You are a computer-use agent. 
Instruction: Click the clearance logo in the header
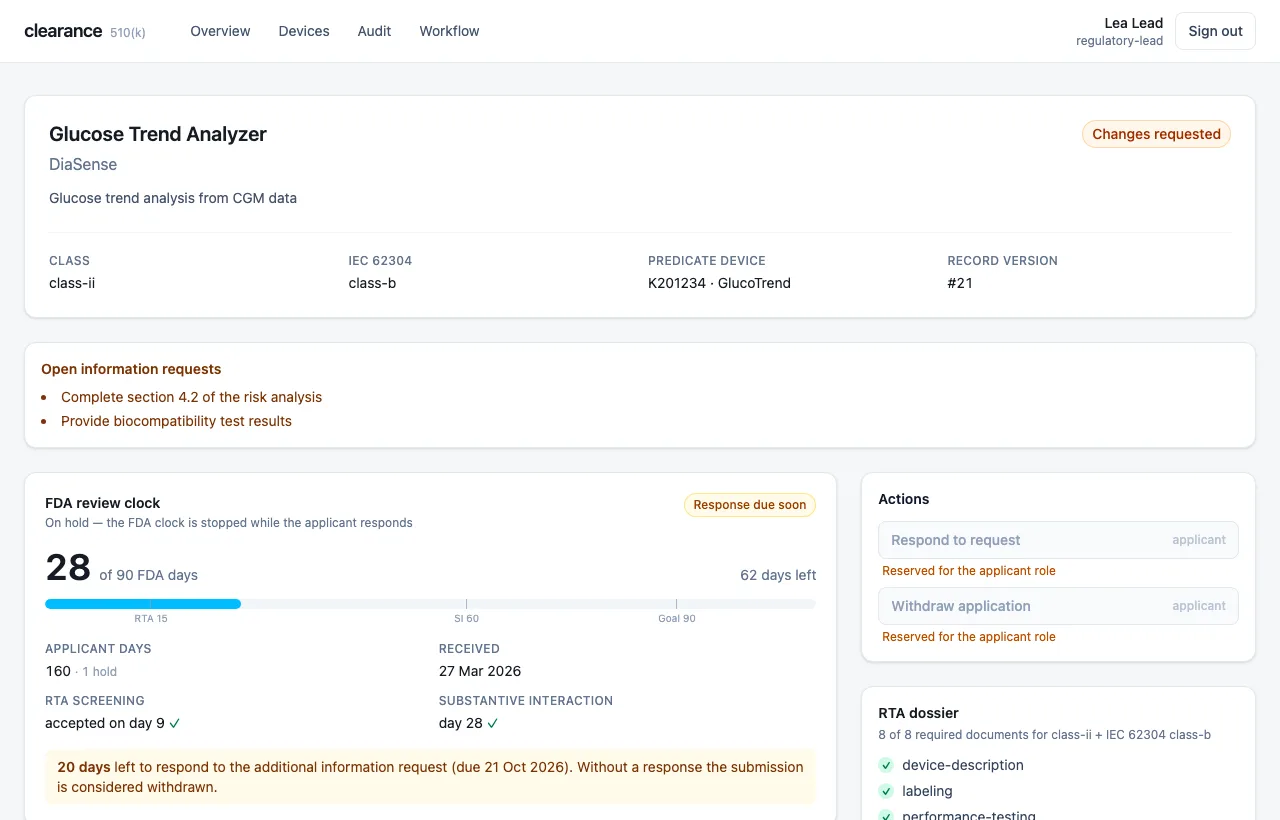63,31
